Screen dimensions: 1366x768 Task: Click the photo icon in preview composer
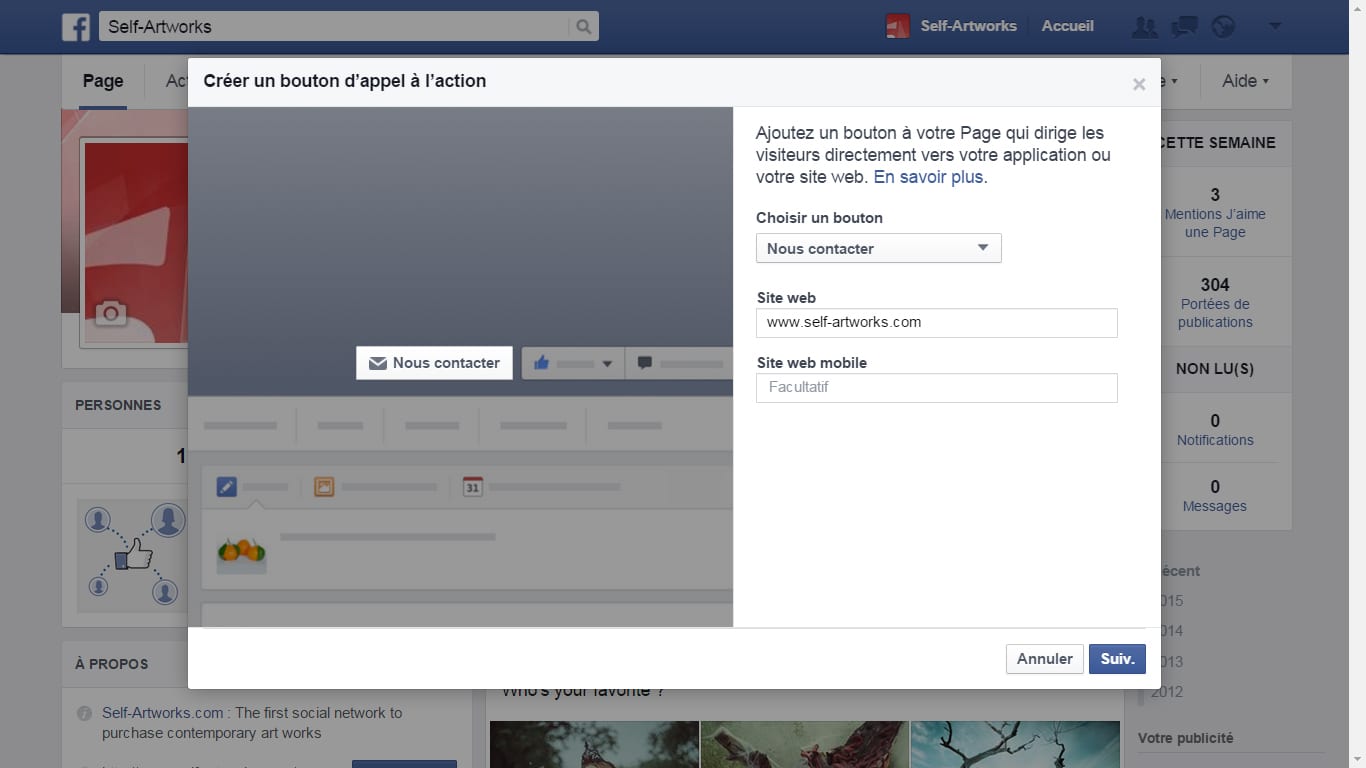click(324, 487)
